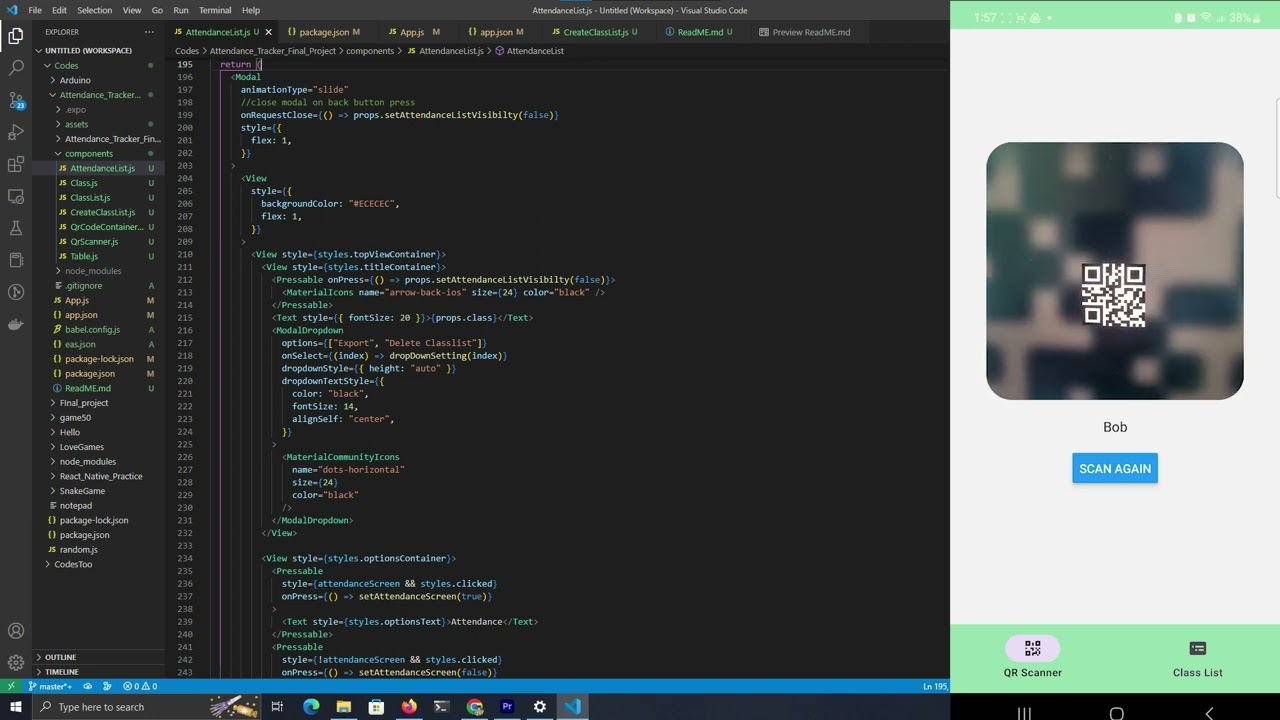Viewport: 1280px width, 720px height.
Task: Open the Testing flask view
Action: point(16,228)
